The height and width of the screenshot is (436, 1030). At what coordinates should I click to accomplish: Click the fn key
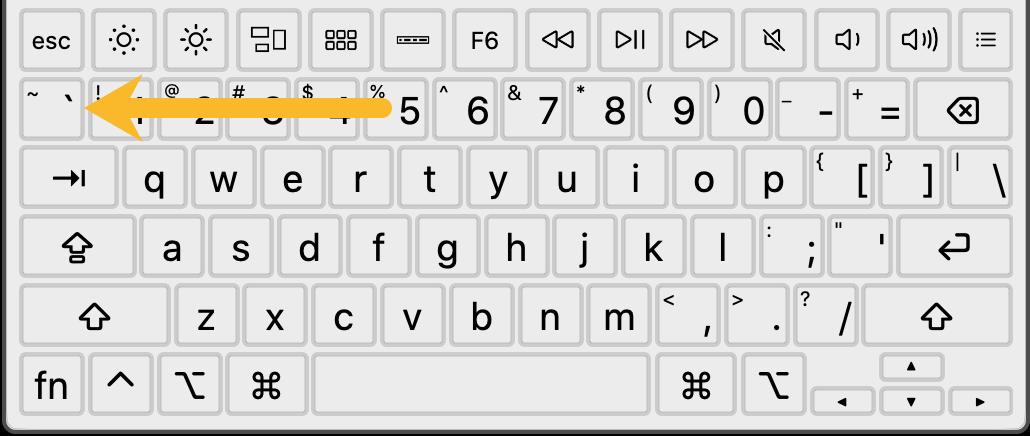pyautogui.click(x=51, y=385)
